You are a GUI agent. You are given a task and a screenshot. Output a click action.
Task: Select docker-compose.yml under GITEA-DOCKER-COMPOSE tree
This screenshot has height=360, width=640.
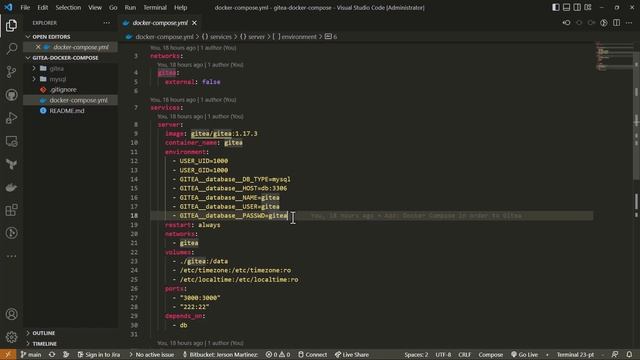(70, 100)
